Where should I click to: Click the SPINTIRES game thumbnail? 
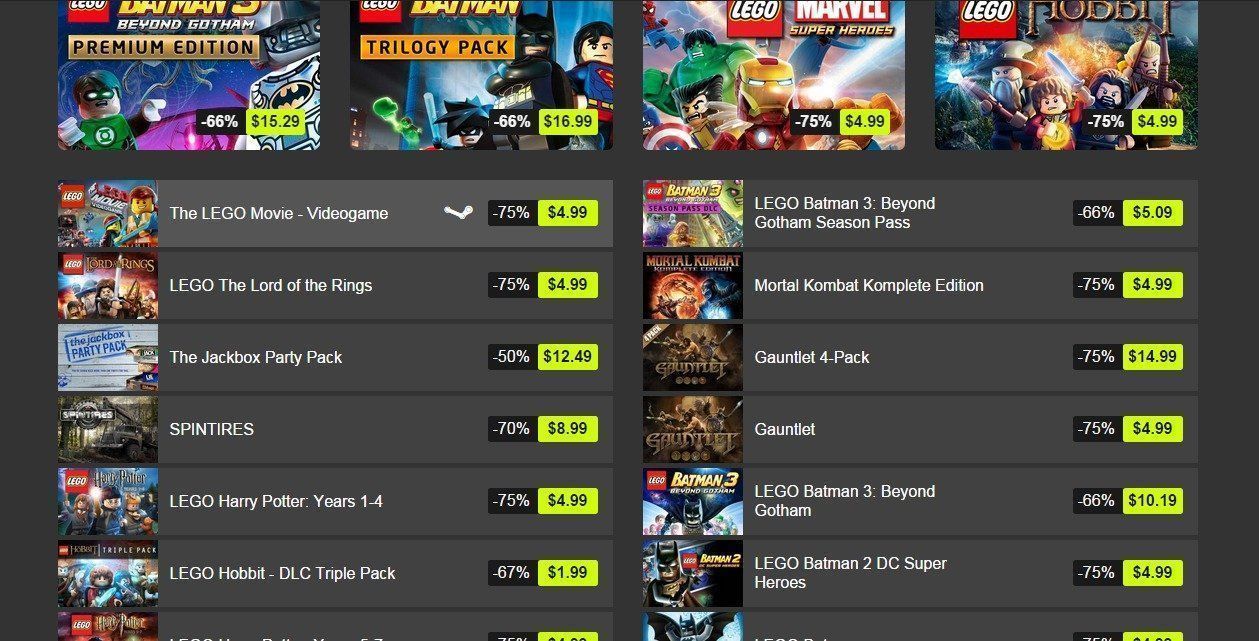(x=108, y=429)
